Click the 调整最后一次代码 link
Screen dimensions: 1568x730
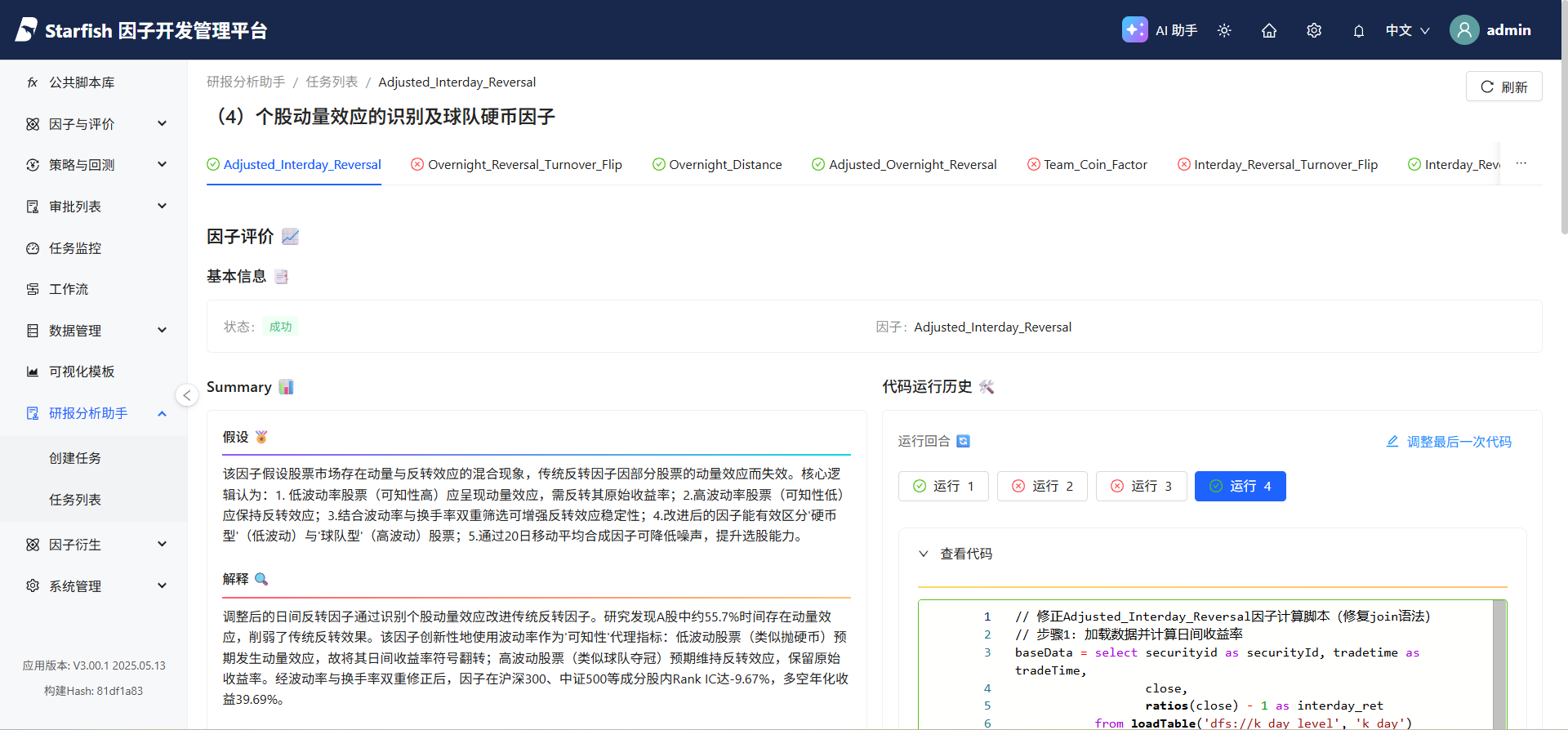pyautogui.click(x=1449, y=442)
